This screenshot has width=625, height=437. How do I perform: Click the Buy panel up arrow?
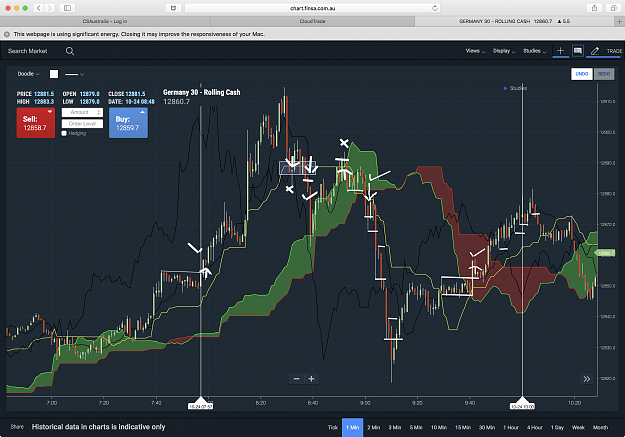tap(142, 112)
